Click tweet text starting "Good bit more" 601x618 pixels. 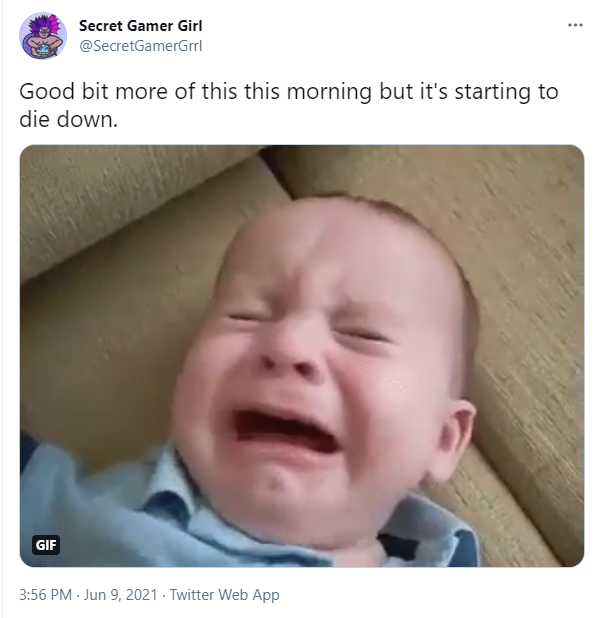coord(288,105)
